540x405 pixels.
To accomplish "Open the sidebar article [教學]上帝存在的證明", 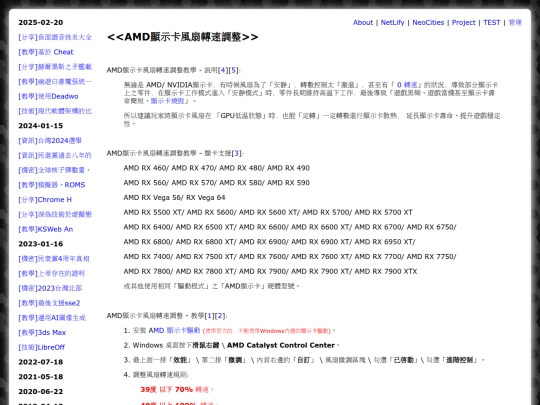I will (51, 273).
